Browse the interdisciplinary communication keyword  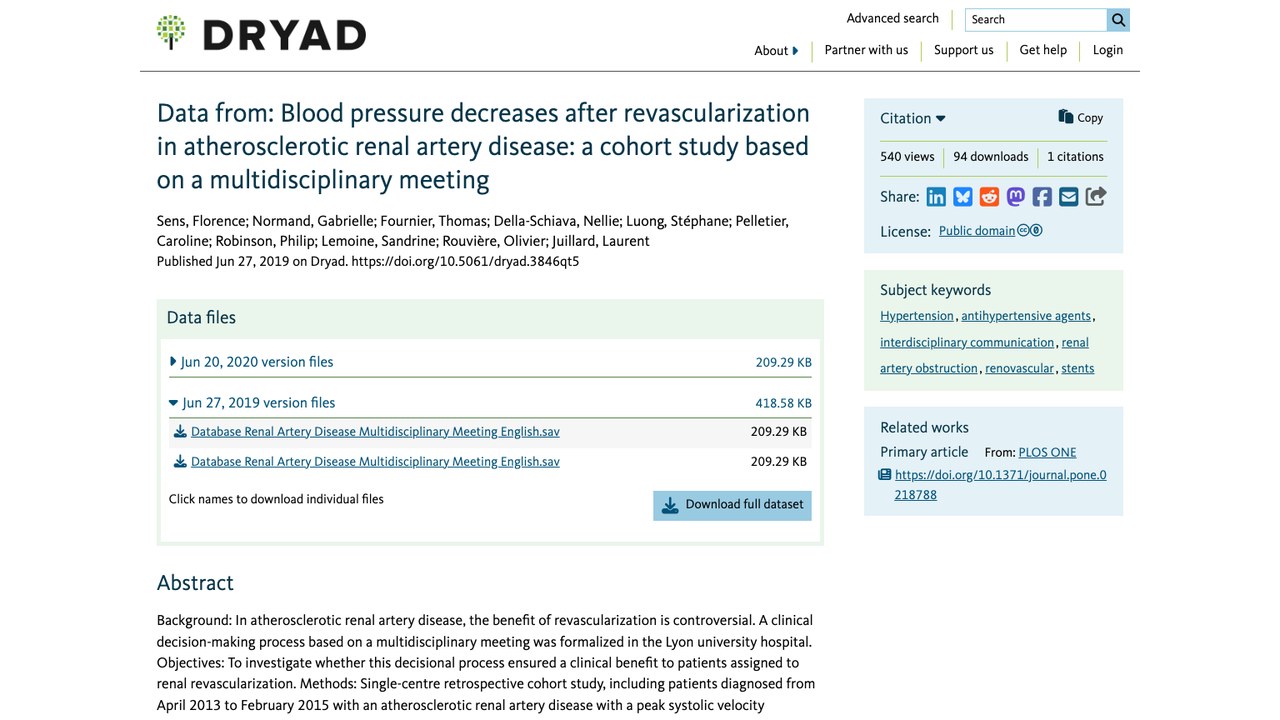(x=967, y=342)
